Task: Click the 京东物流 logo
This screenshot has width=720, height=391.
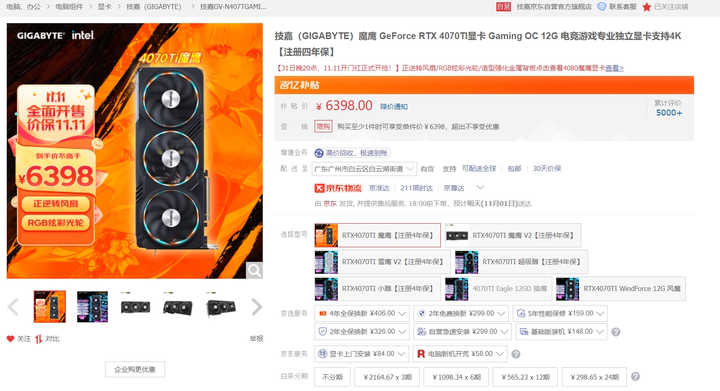Action: click(x=338, y=188)
